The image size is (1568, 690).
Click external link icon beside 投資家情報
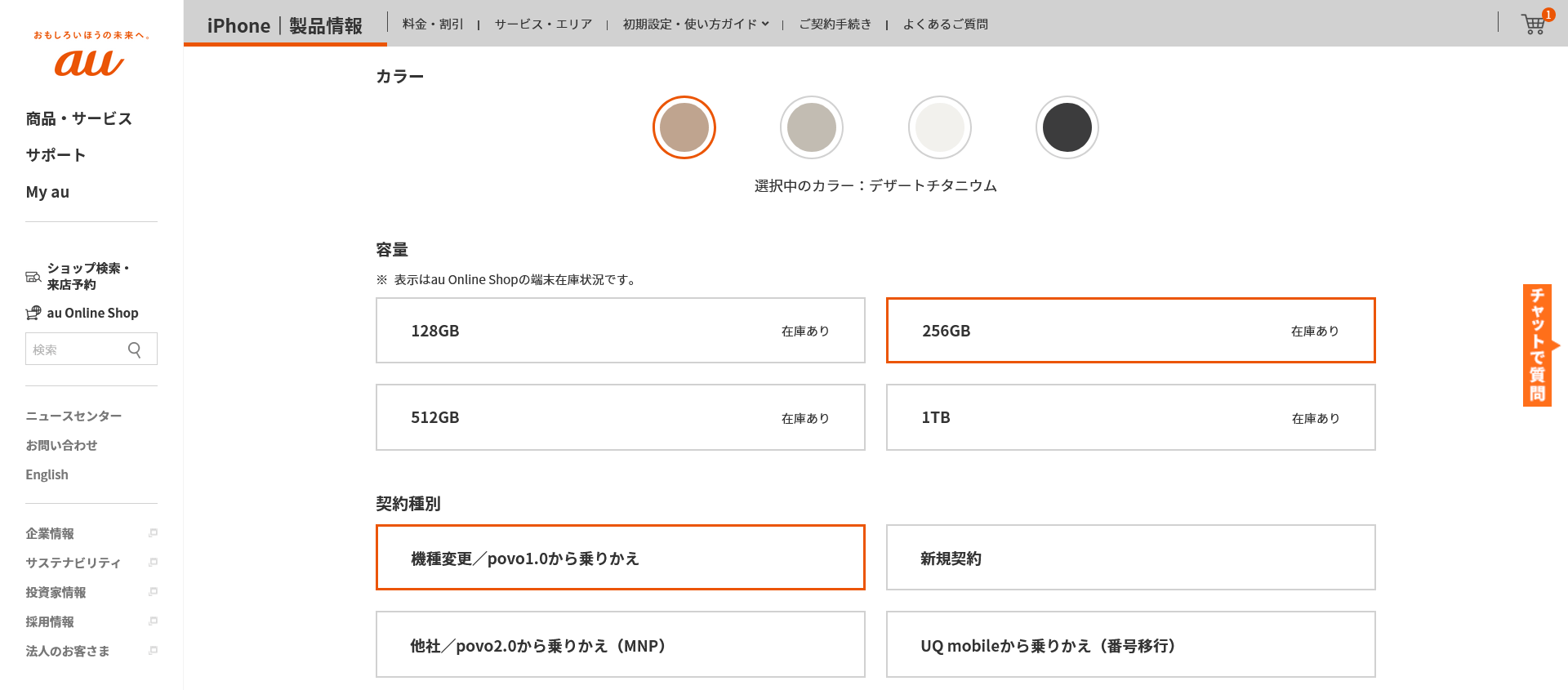pos(153,592)
